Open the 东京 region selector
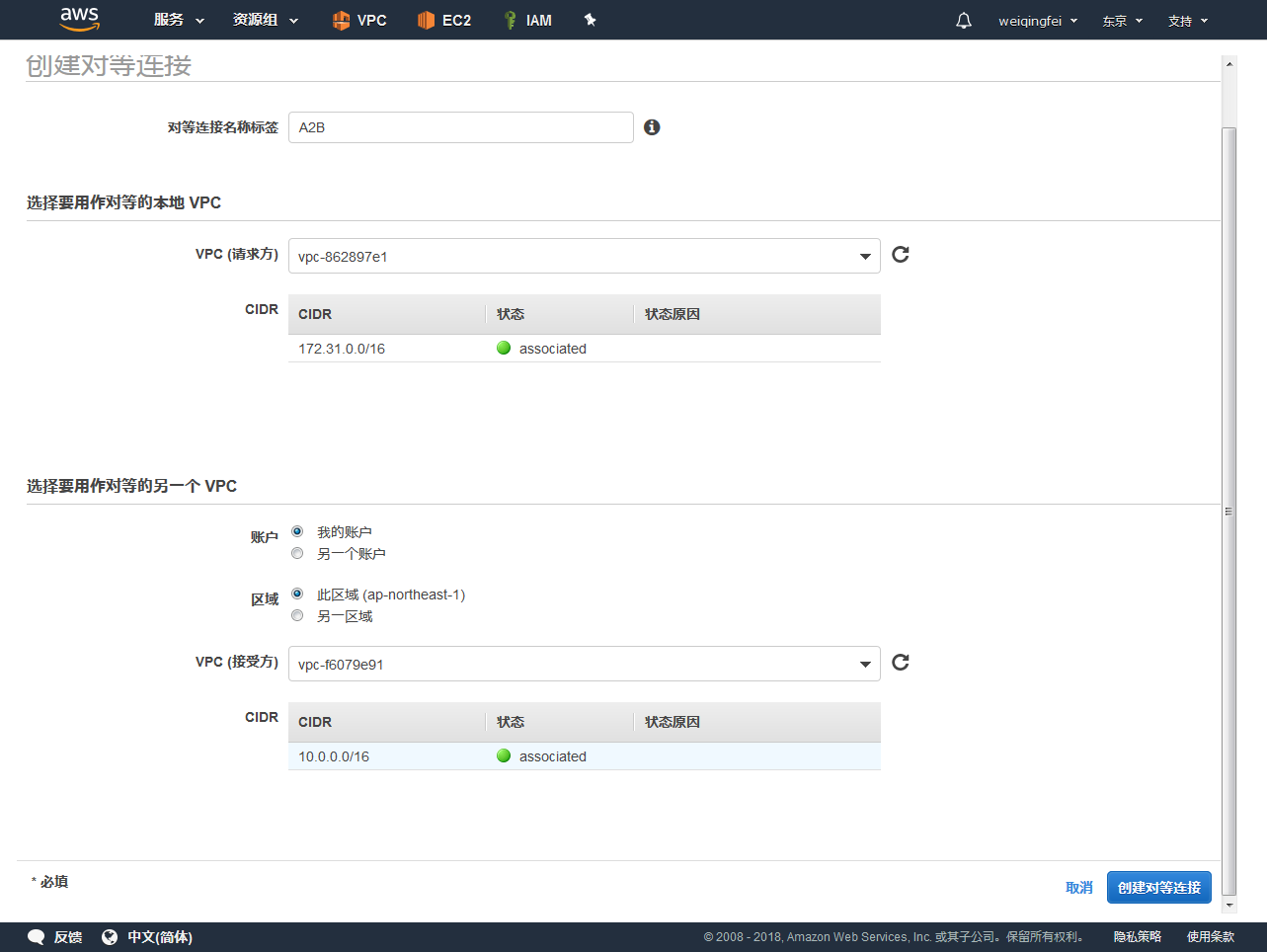The image size is (1267, 952). click(1122, 21)
